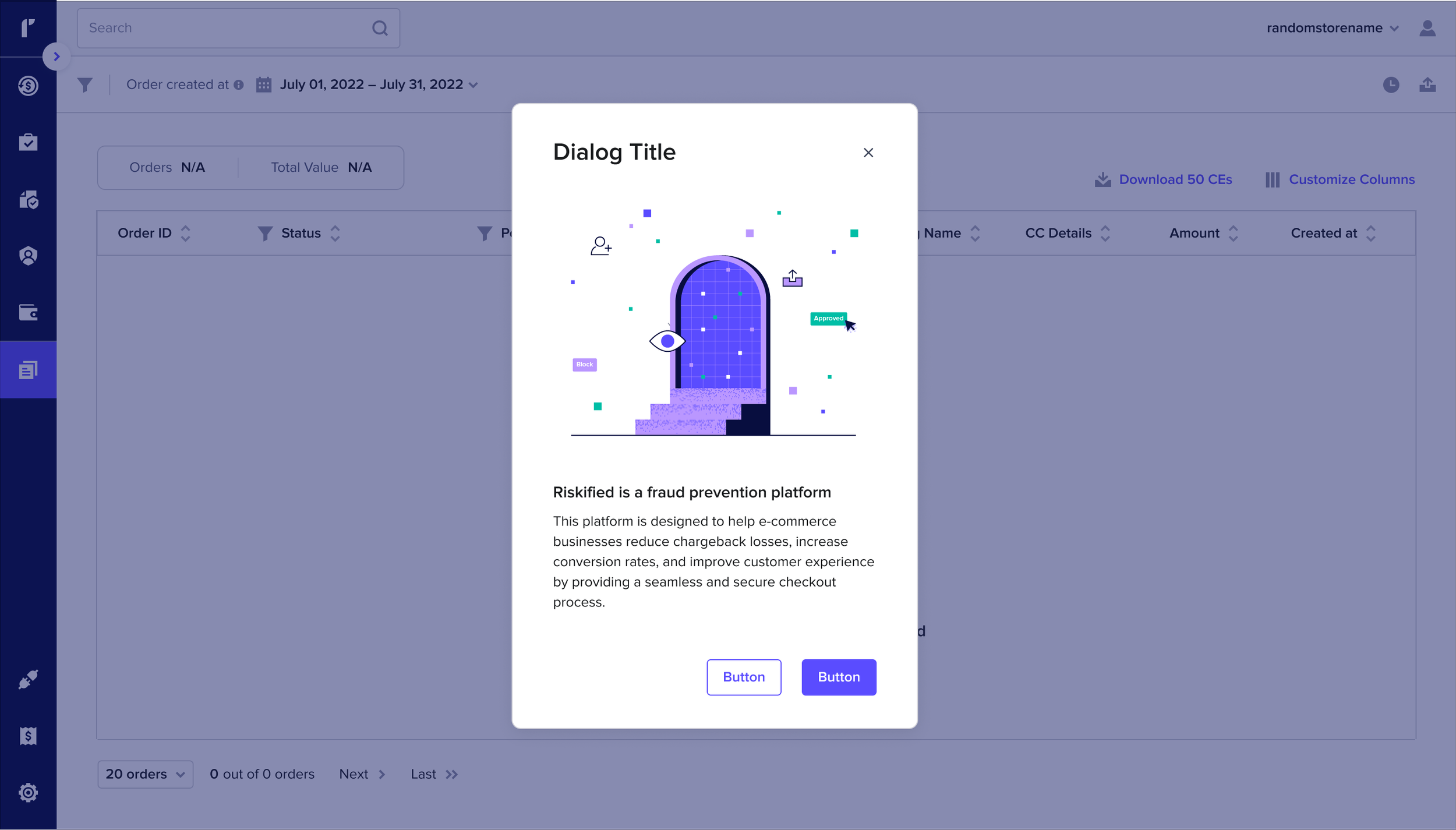Open the 20 orders page size dropdown
Screen dimensions: 1456x830
point(145,774)
